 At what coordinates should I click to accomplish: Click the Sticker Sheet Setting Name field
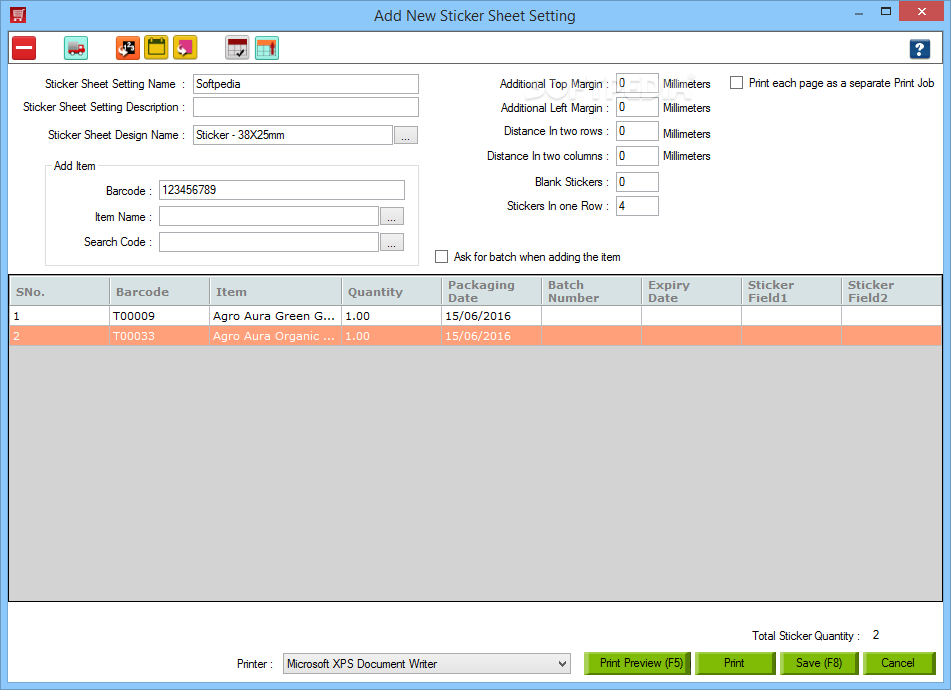tap(306, 84)
